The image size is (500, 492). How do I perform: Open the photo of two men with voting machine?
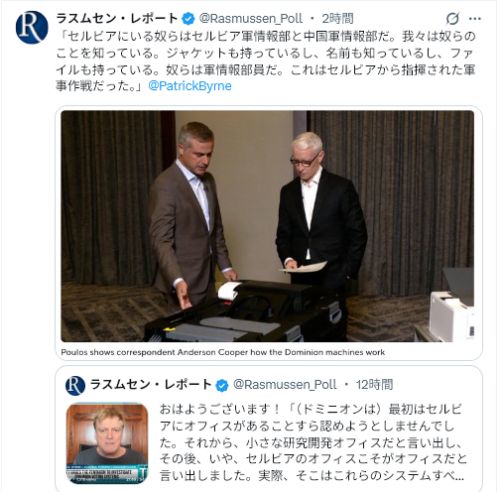267,226
